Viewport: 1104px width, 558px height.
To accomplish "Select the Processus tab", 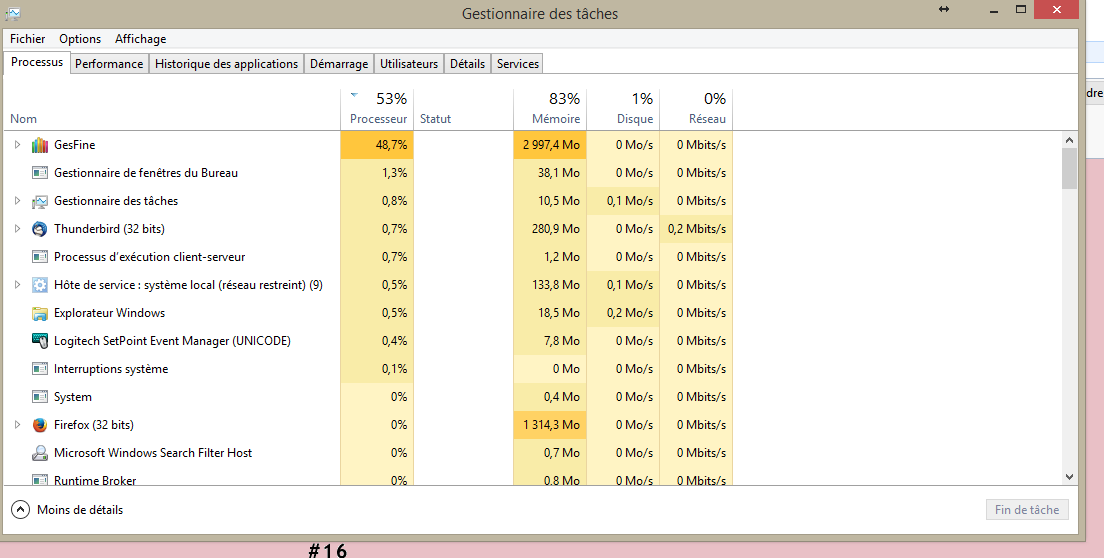I will (x=37, y=62).
